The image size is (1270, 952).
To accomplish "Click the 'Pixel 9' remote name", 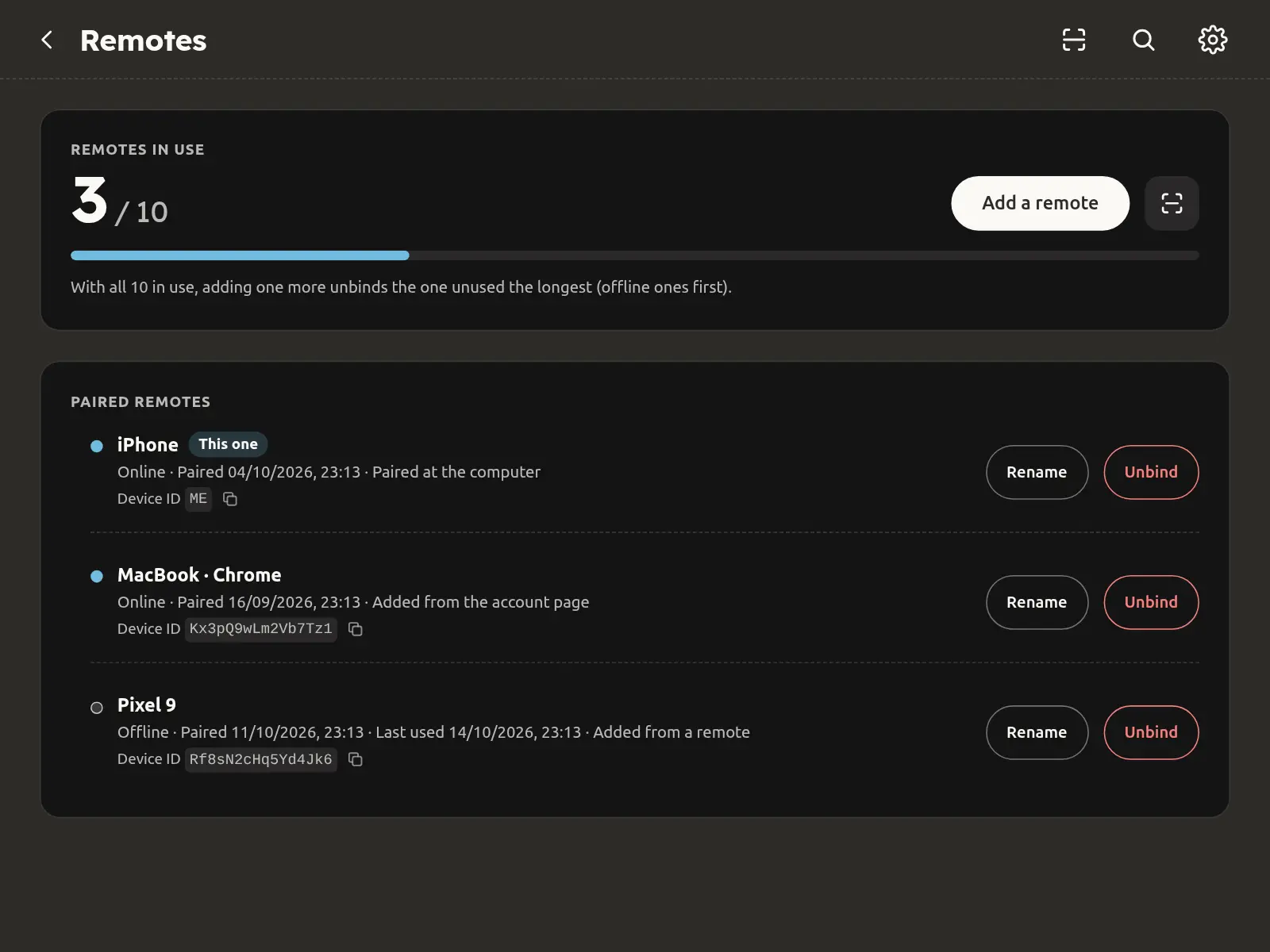I will [x=147, y=705].
